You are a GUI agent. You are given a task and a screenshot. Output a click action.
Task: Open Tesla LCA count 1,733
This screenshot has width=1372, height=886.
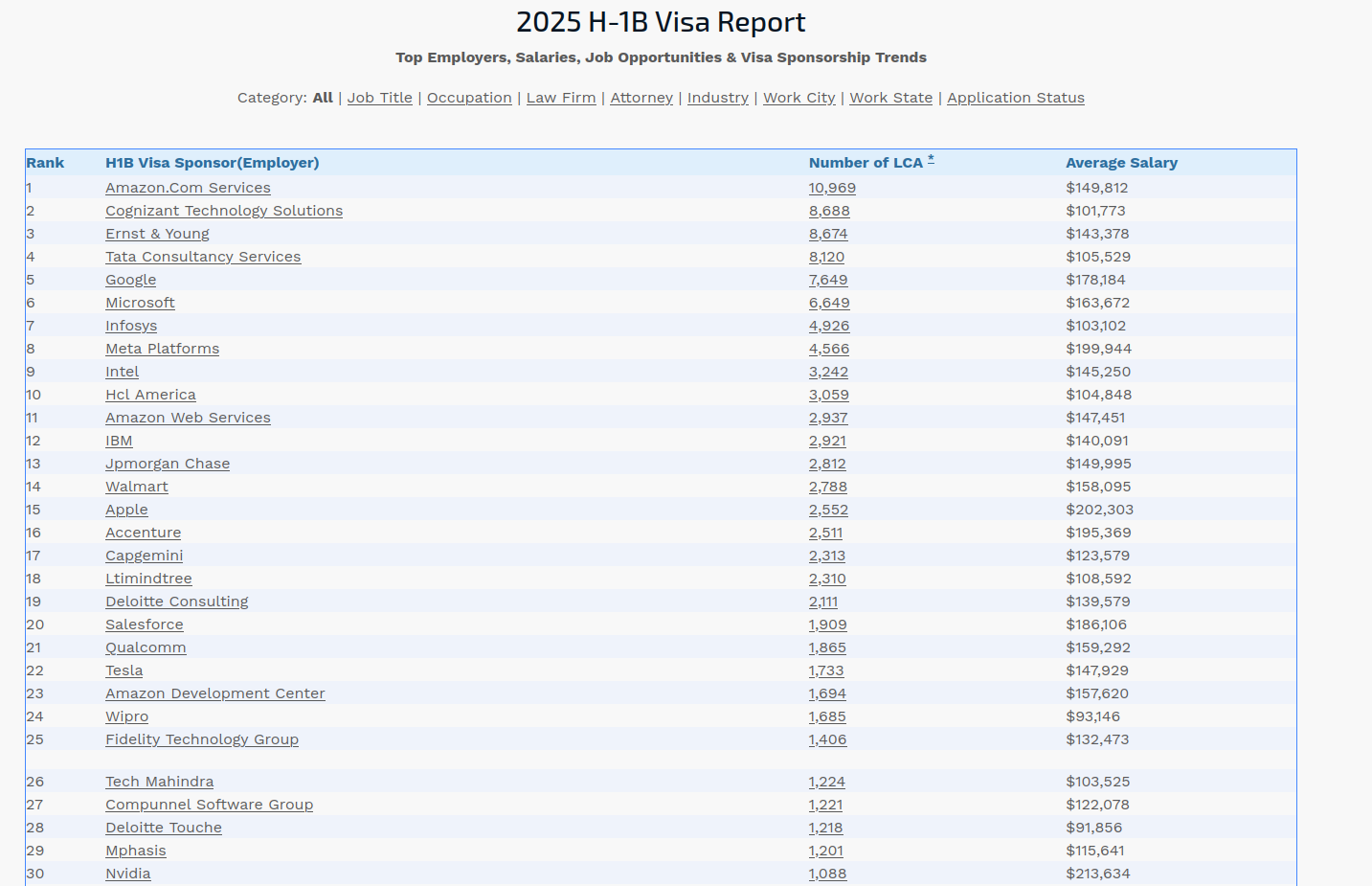point(826,670)
